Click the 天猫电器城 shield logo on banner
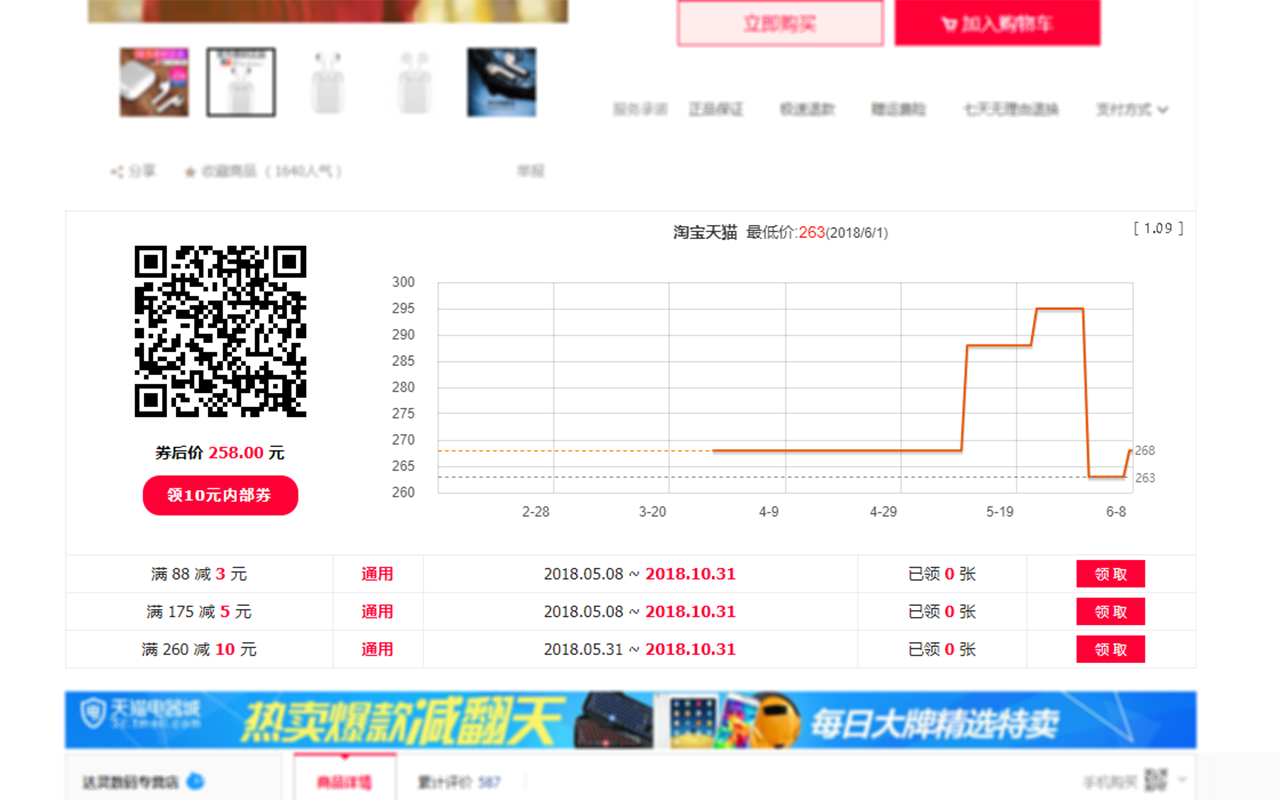This screenshot has height=800, width=1280. [93, 714]
